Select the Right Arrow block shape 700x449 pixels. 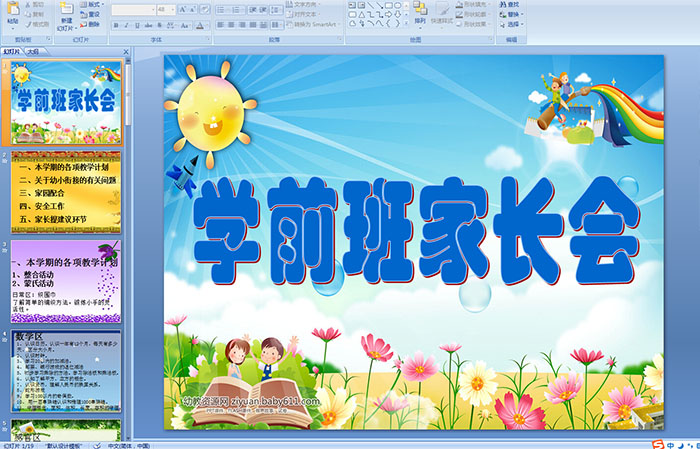[x=388, y=14]
